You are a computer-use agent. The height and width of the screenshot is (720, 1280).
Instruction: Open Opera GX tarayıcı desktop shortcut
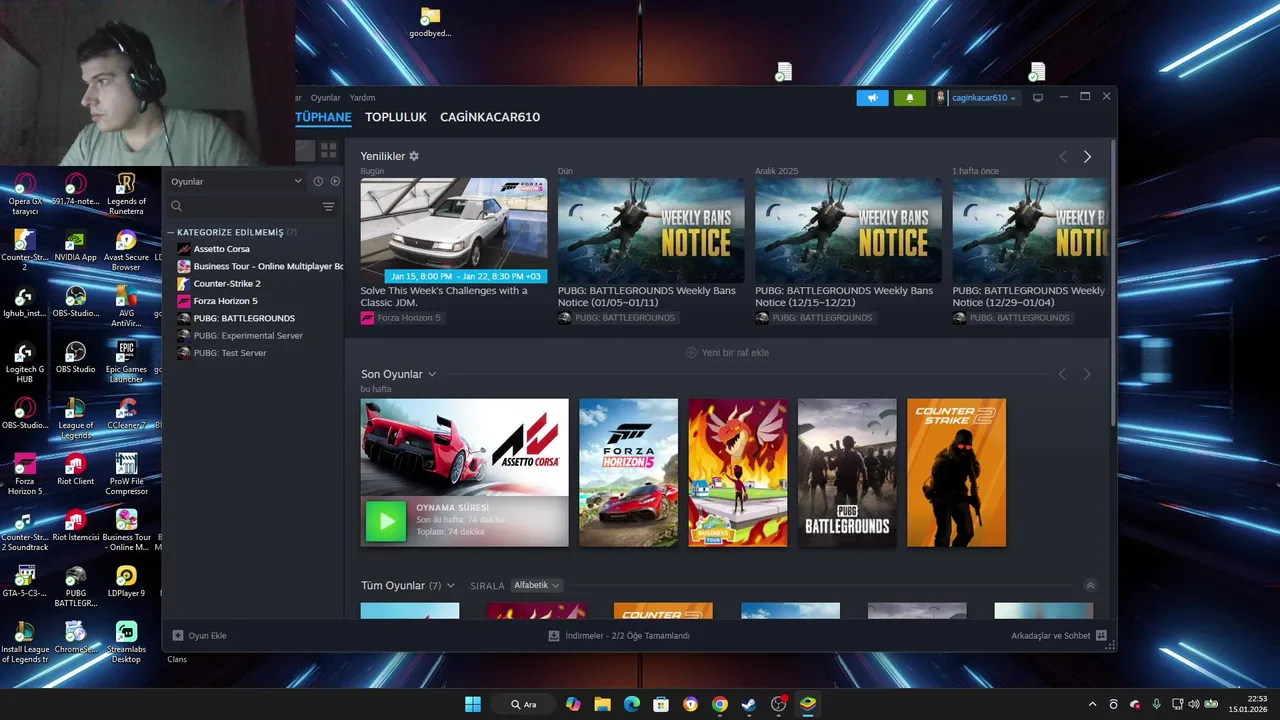point(25,194)
